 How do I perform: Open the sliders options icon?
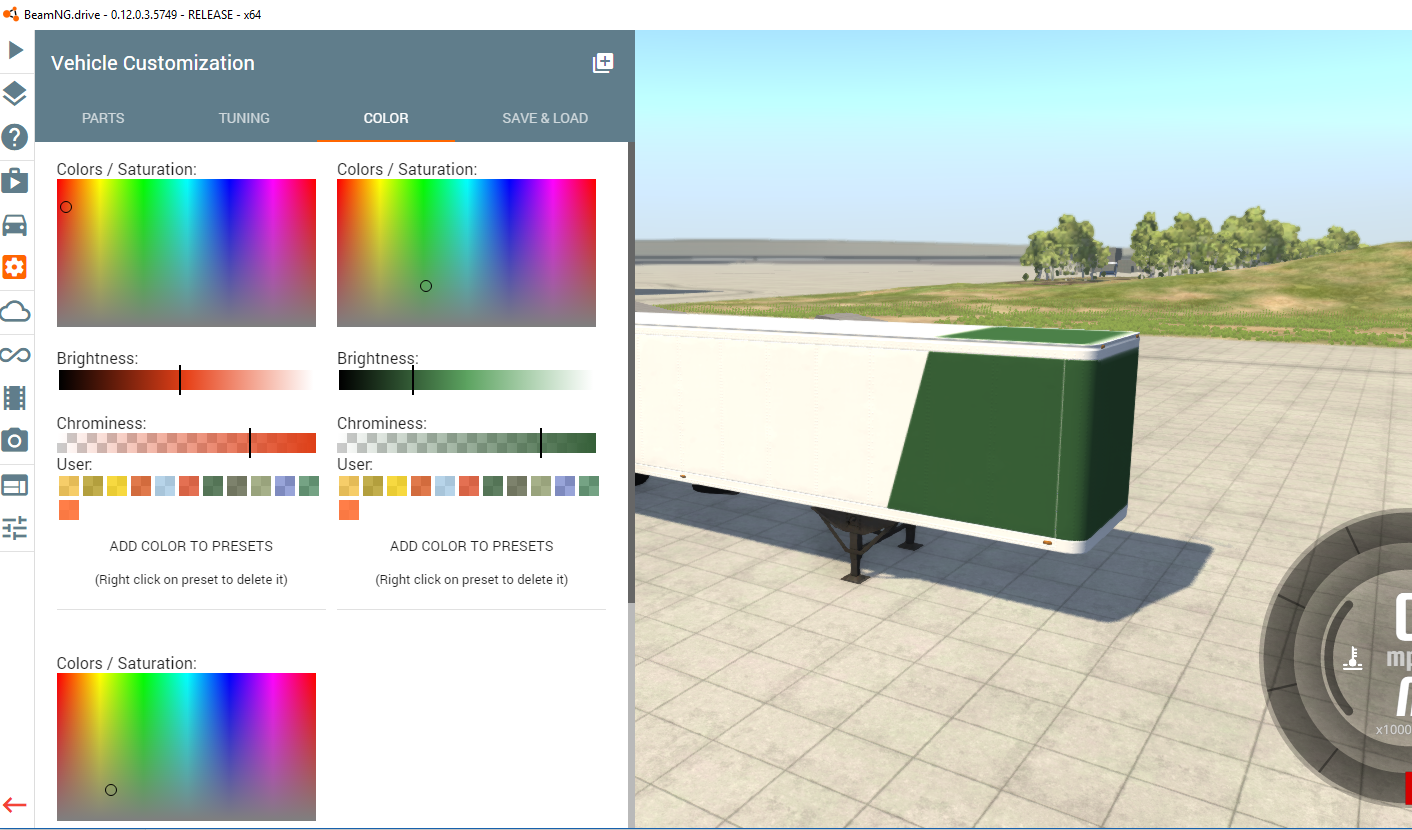15,528
